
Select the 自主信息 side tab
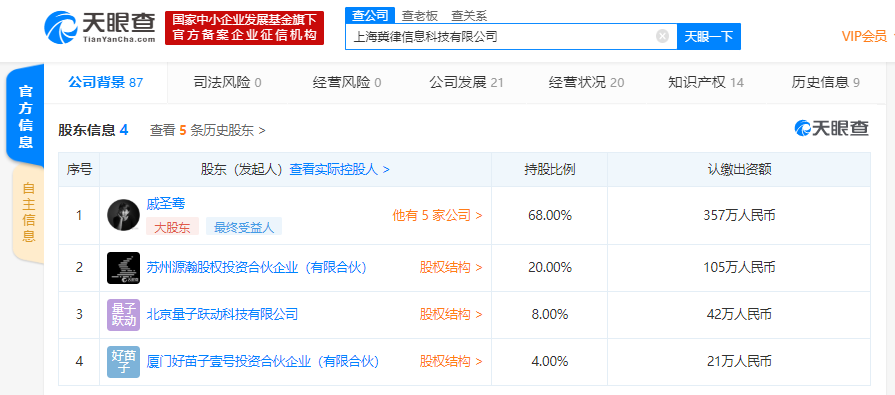[28, 212]
